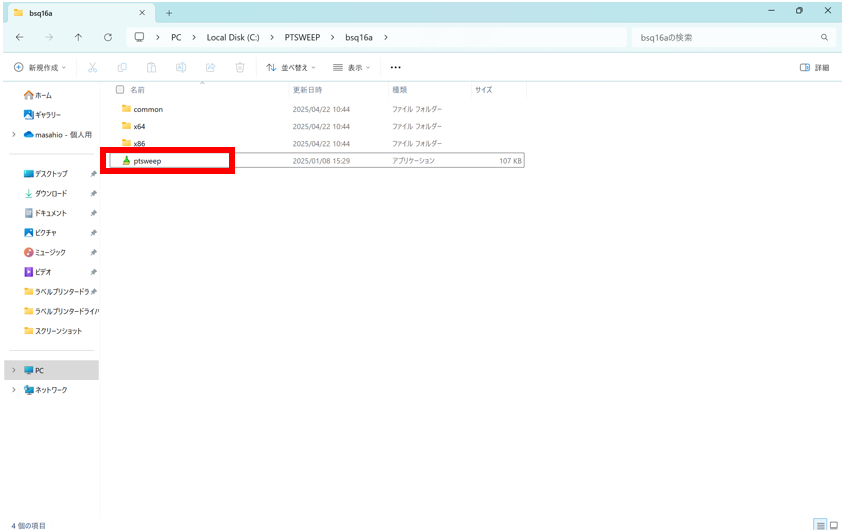Expand the ネットワーク tree node

tap(14, 390)
